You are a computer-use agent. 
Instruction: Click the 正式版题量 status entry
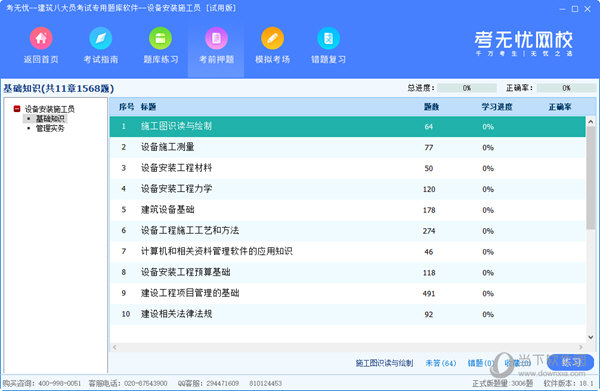pos(502,383)
